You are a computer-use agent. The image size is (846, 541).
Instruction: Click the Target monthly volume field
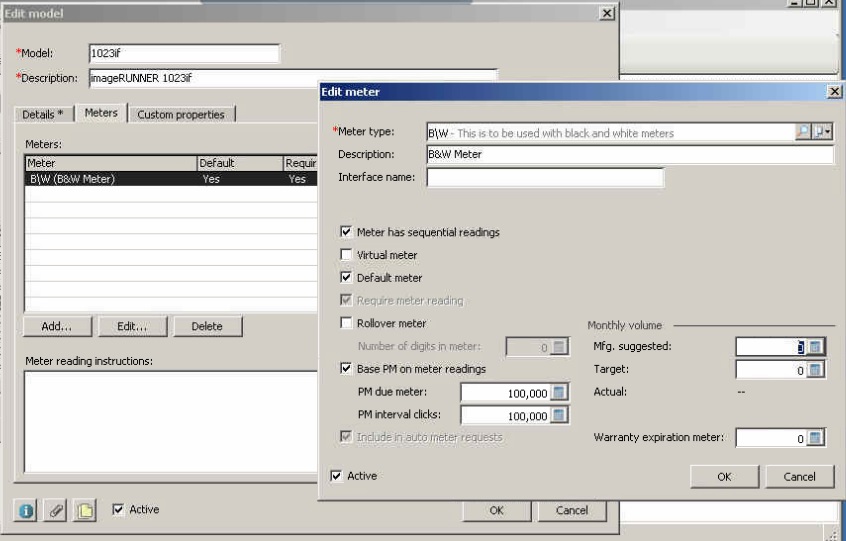[x=772, y=370]
